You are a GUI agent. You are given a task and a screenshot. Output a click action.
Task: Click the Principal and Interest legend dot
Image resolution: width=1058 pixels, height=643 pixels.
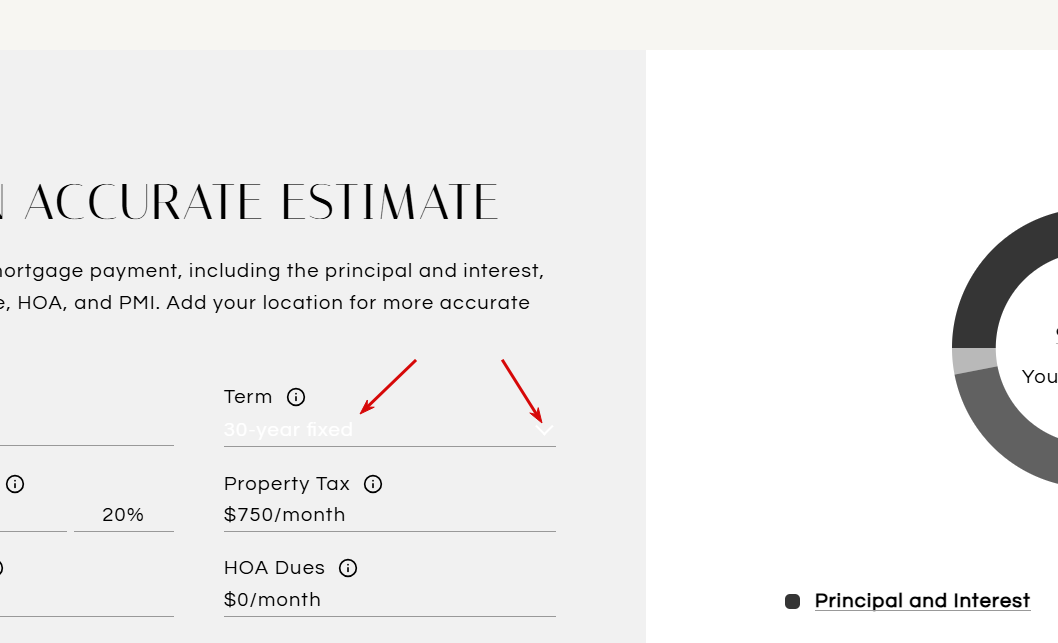point(792,601)
